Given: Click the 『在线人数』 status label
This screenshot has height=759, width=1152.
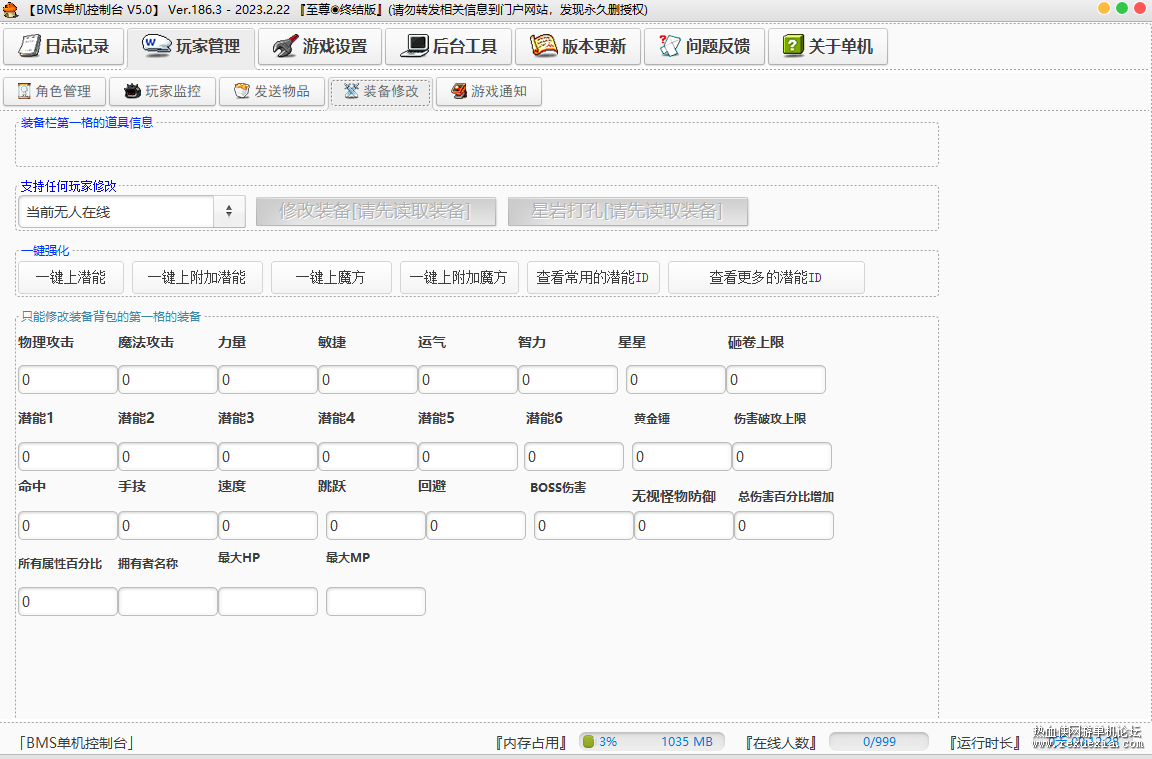Looking at the screenshot, I should coord(781,742).
